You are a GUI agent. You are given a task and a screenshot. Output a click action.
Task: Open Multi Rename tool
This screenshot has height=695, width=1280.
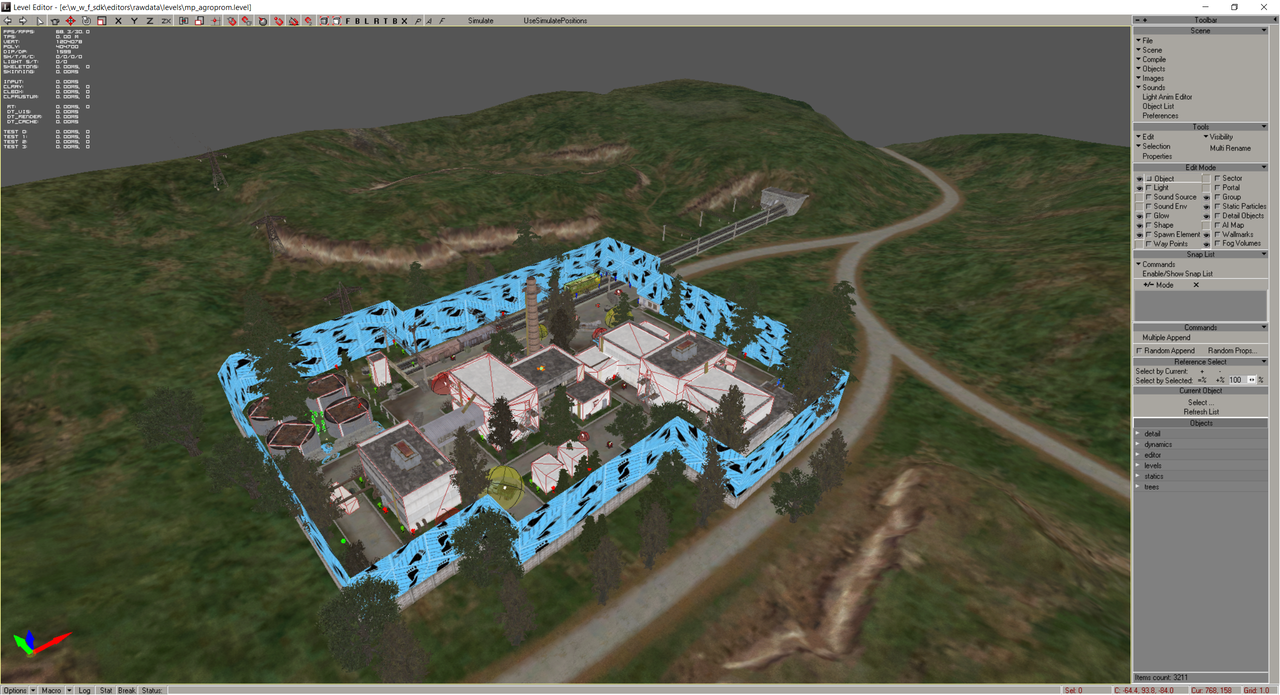click(1230, 148)
